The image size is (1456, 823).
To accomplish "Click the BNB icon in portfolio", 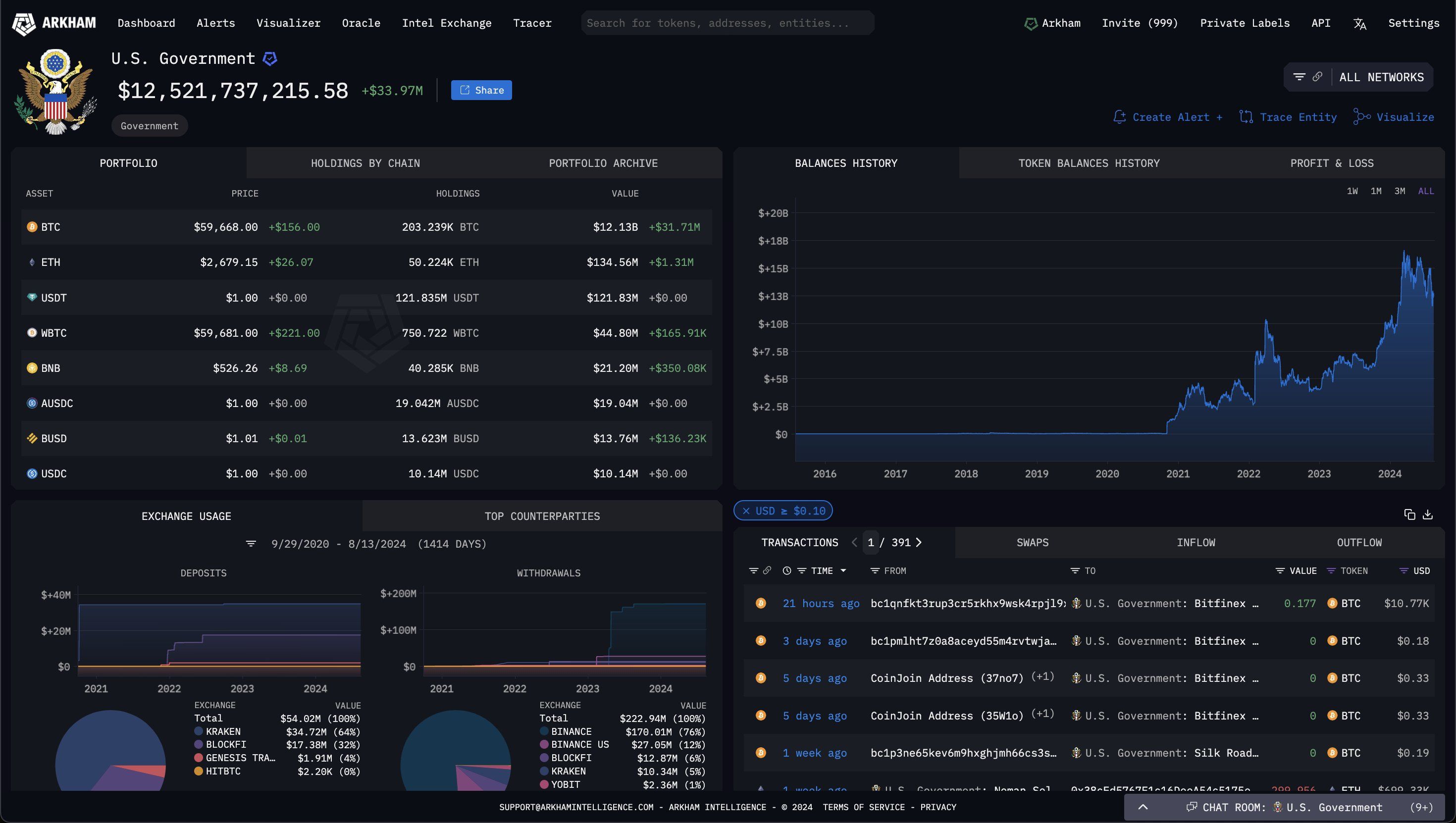I will click(32, 368).
